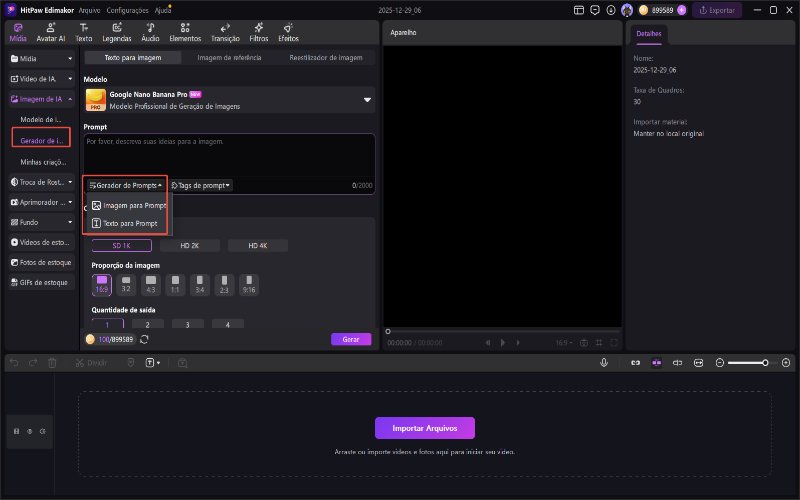This screenshot has width=800, height=500.
Task: Open the Áudio tool
Action: tap(150, 33)
